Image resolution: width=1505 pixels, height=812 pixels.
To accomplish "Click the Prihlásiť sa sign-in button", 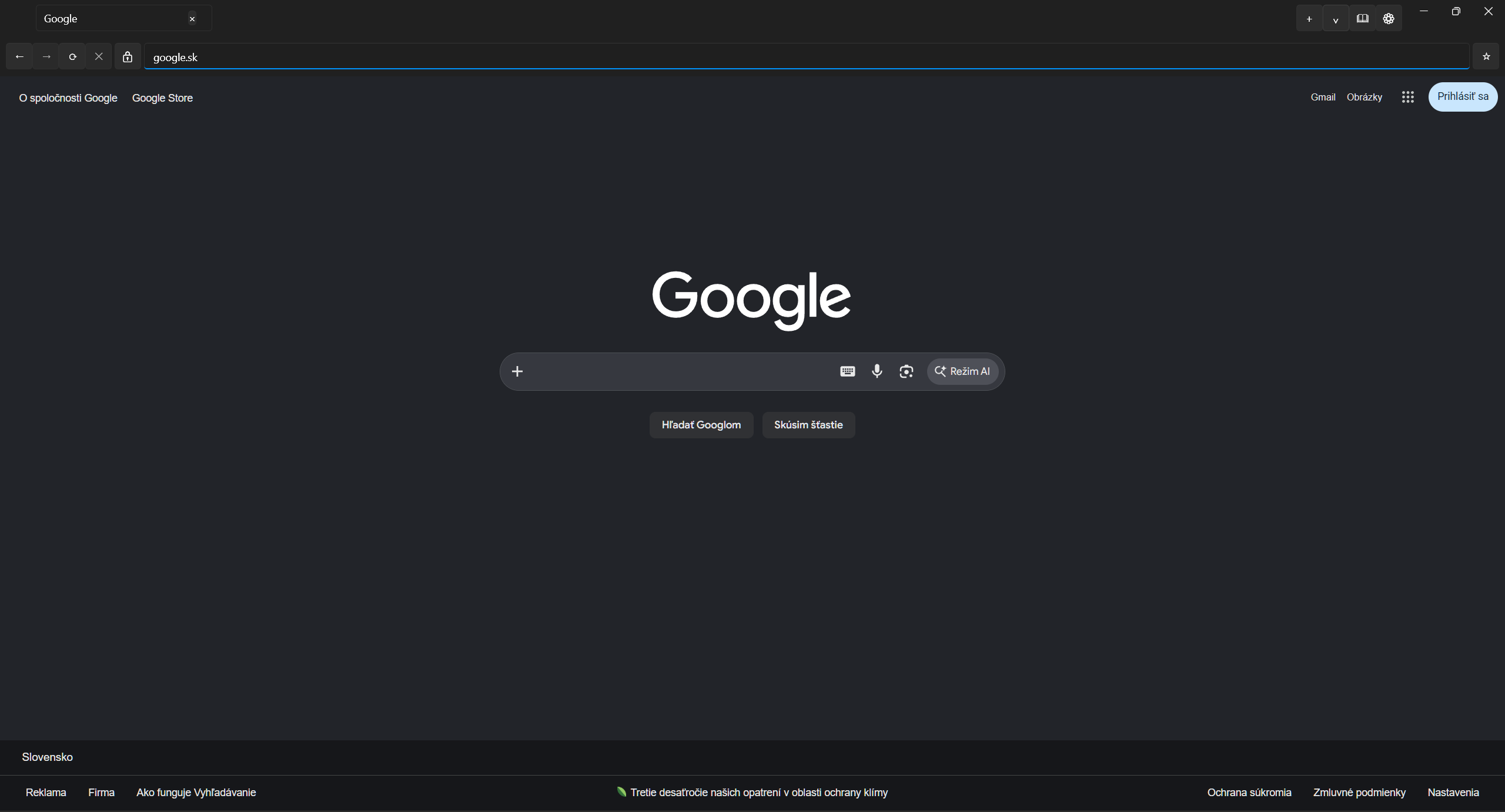I will point(1463,96).
